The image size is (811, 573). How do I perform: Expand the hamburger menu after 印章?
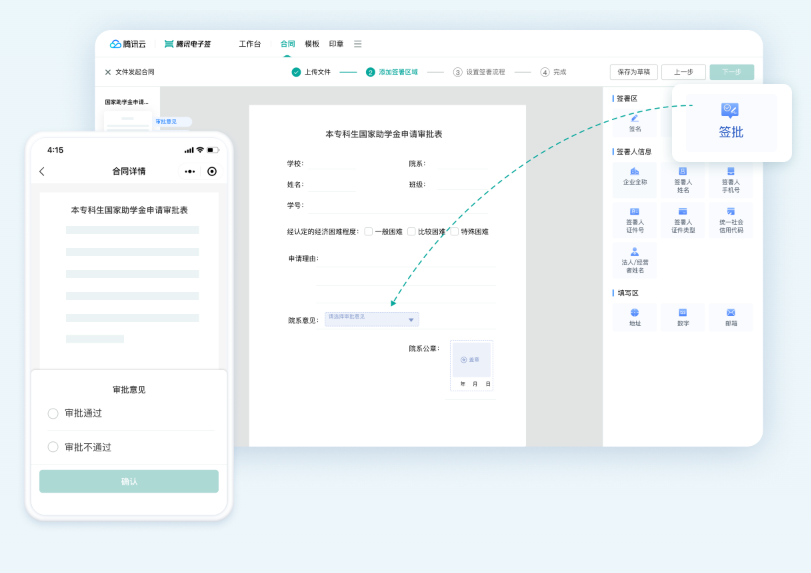358,44
